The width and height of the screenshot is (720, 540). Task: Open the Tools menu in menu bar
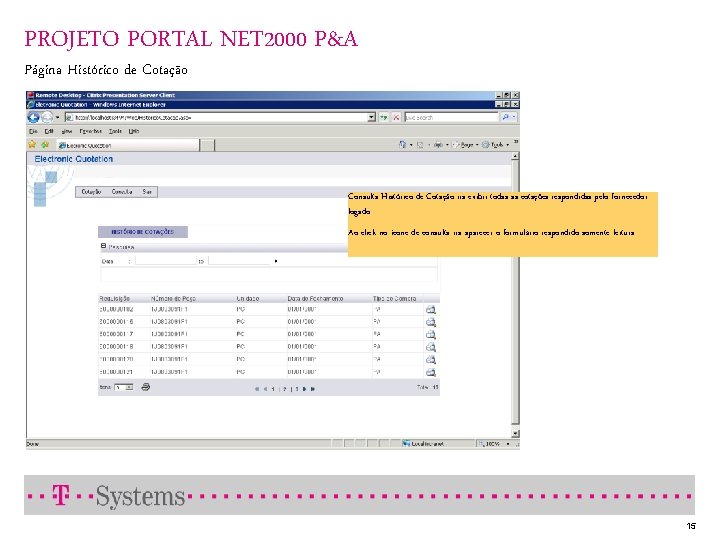pyautogui.click(x=115, y=131)
